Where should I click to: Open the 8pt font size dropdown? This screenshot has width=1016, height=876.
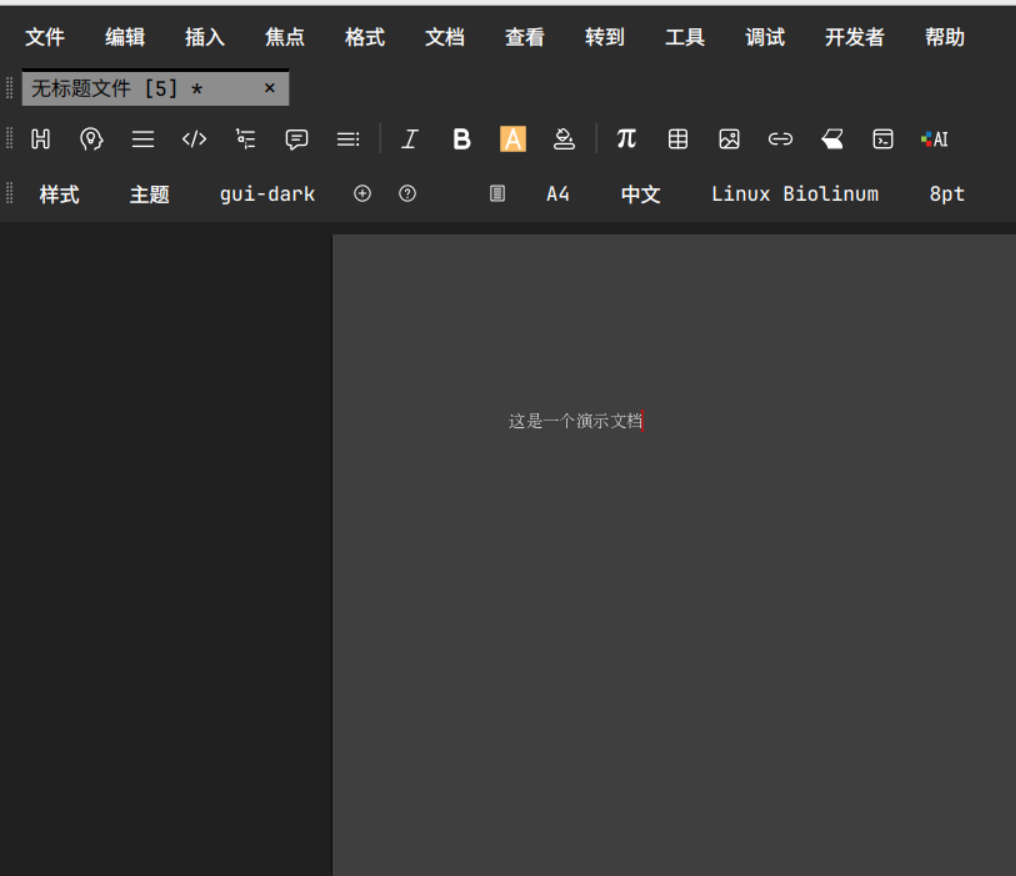pyautogui.click(x=946, y=194)
